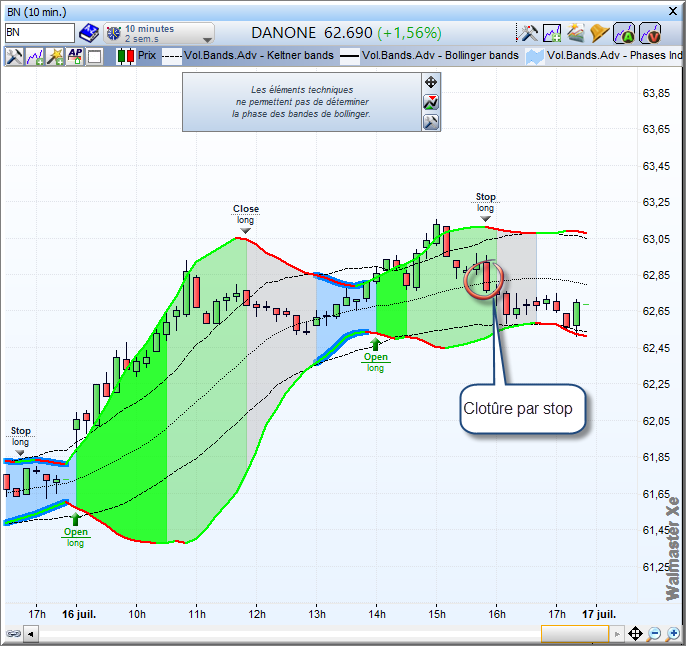Open the symbol dictionary book icon
The image size is (686, 646).
click(x=89, y=33)
